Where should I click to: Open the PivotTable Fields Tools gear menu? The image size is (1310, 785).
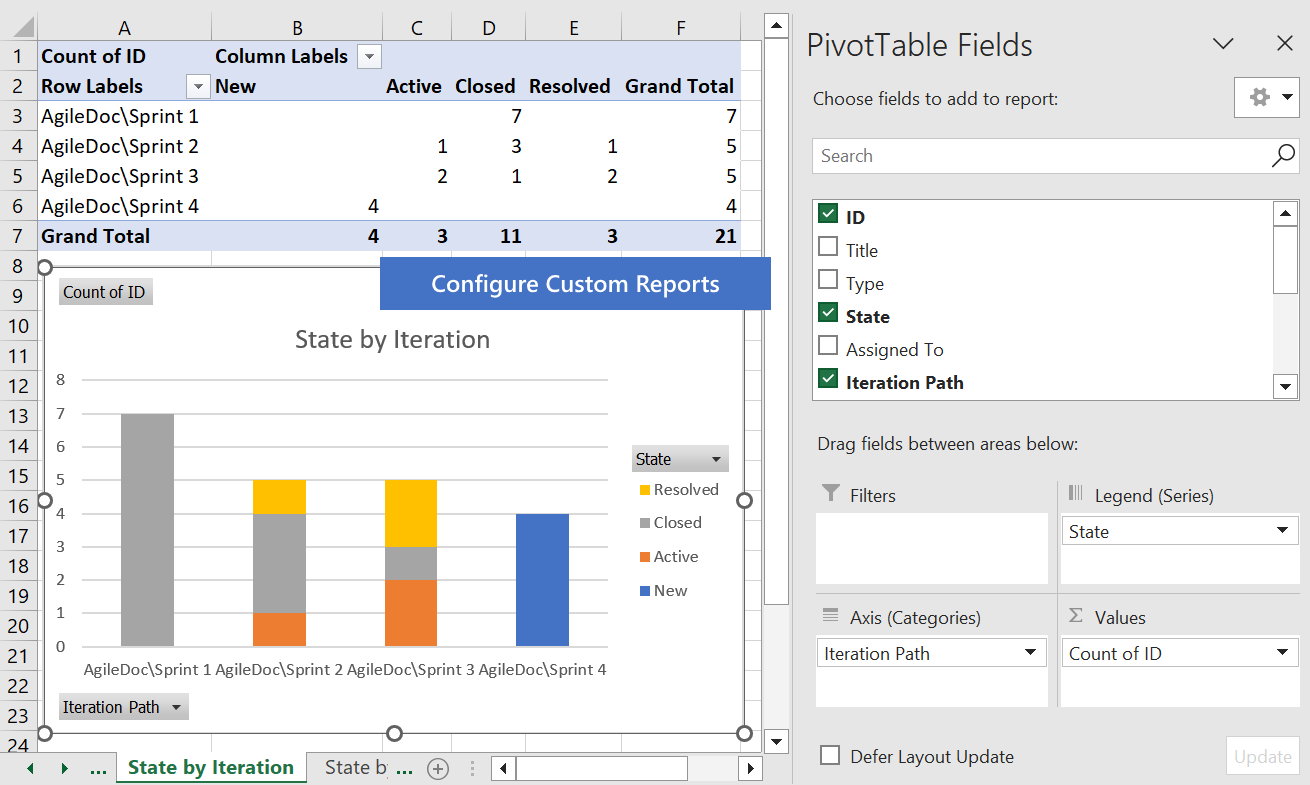[1266, 97]
